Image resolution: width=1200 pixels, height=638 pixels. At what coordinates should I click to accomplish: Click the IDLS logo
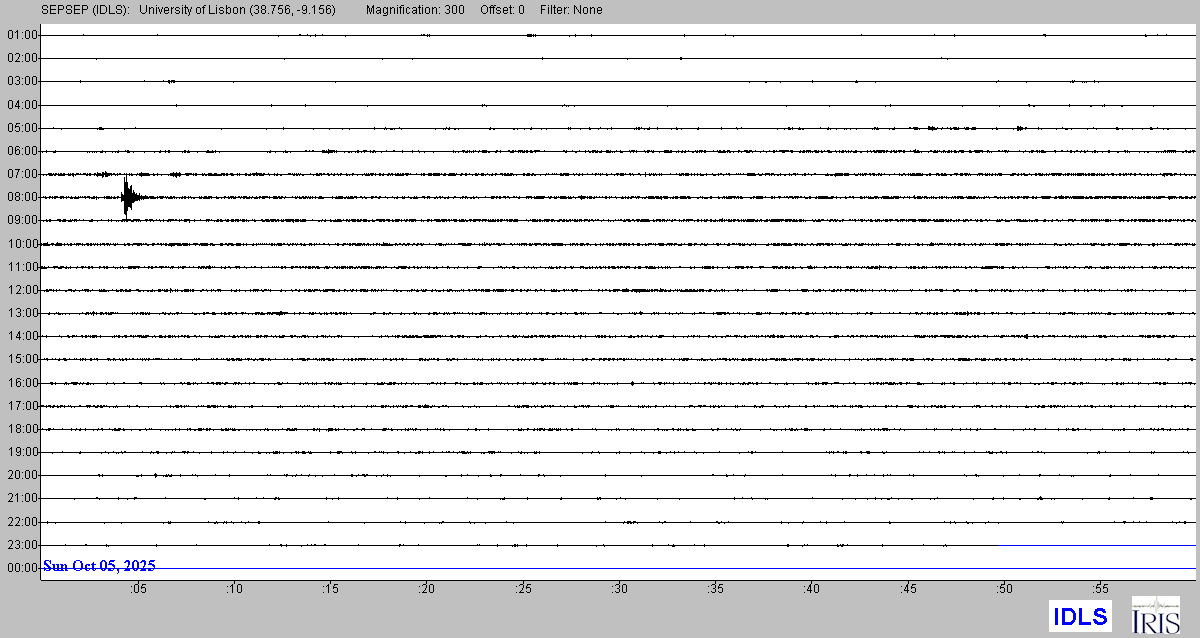[1080, 616]
